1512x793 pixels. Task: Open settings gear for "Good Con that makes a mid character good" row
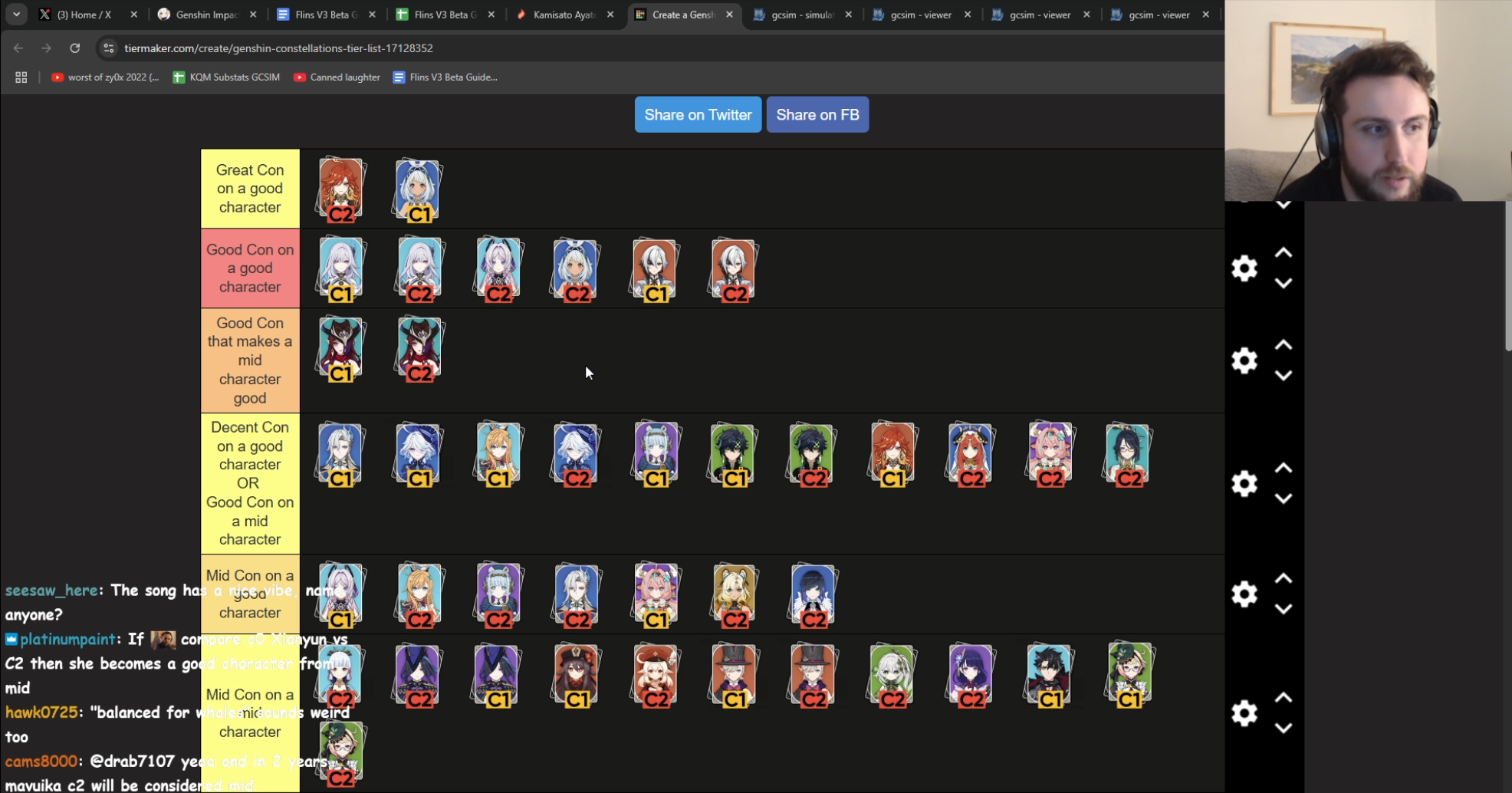[x=1244, y=360]
